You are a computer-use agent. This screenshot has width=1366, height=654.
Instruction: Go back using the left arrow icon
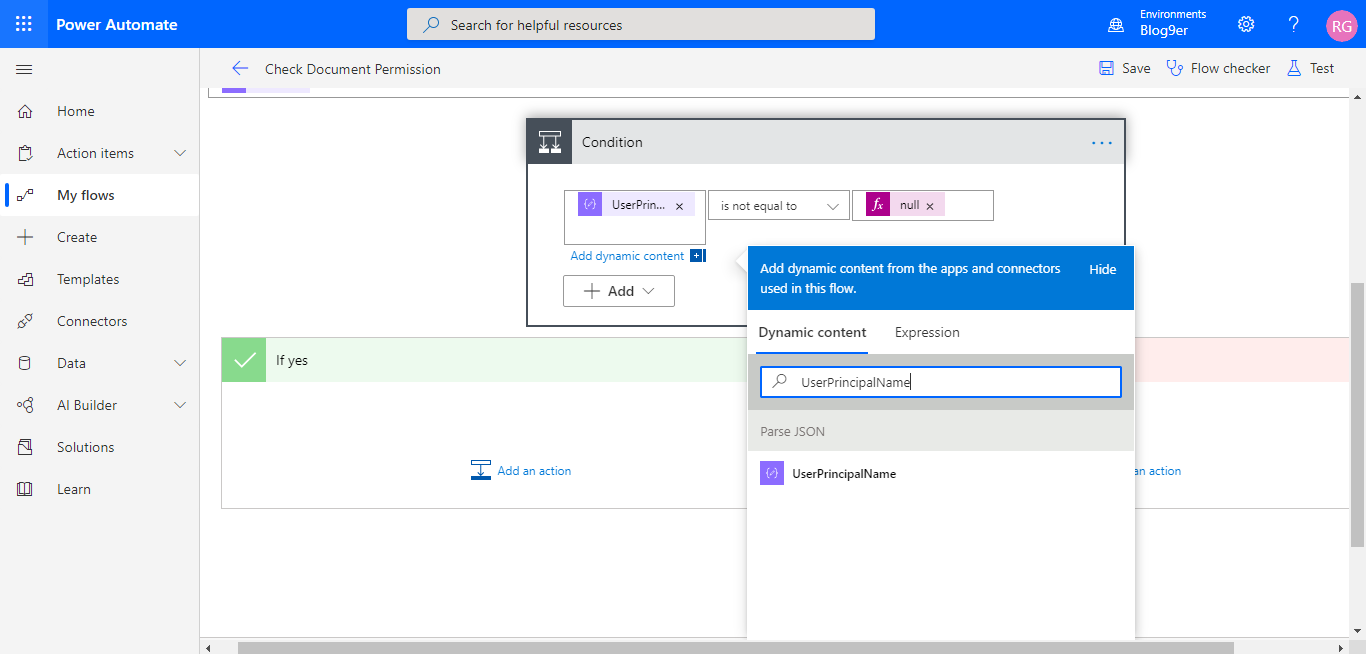(239, 68)
